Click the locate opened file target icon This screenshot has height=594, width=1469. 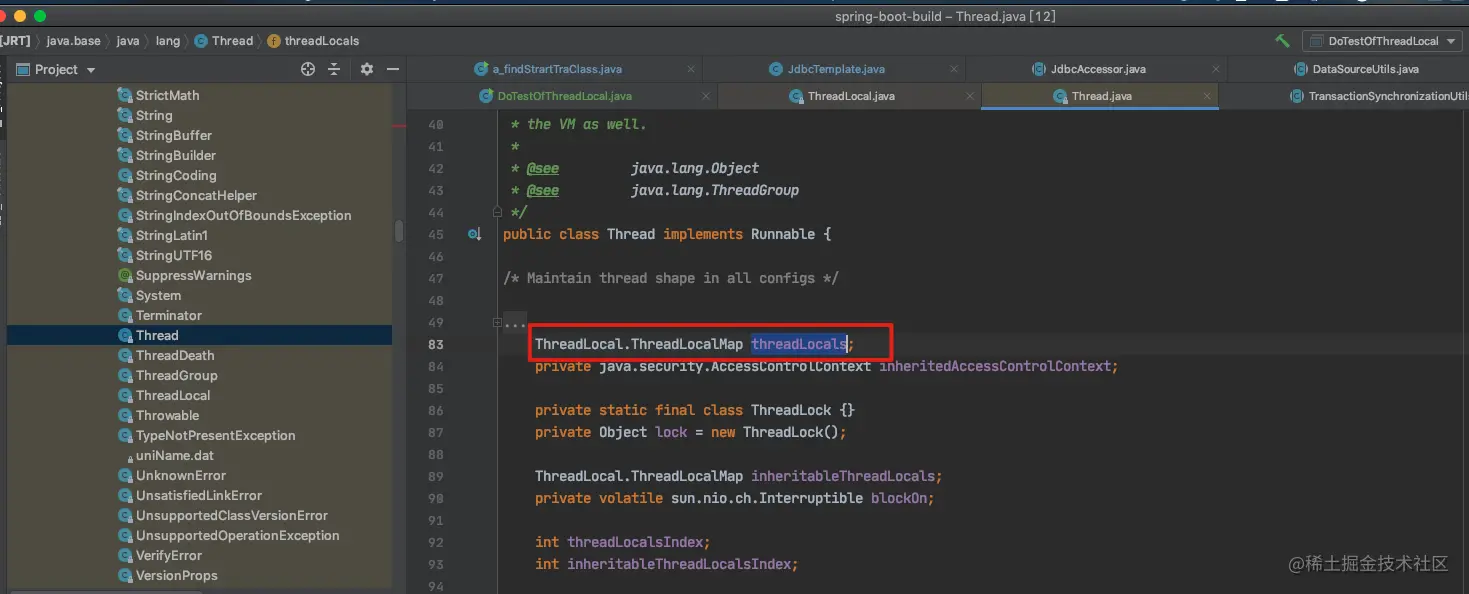pos(308,69)
